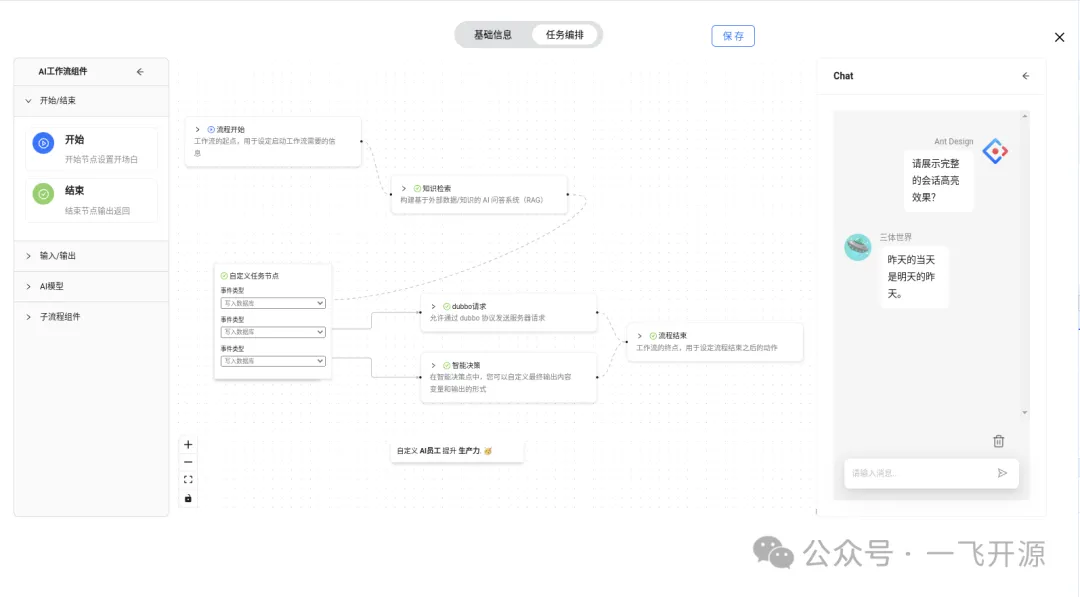
Task: Delete chat history with the trash icon
Action: pyautogui.click(x=998, y=441)
